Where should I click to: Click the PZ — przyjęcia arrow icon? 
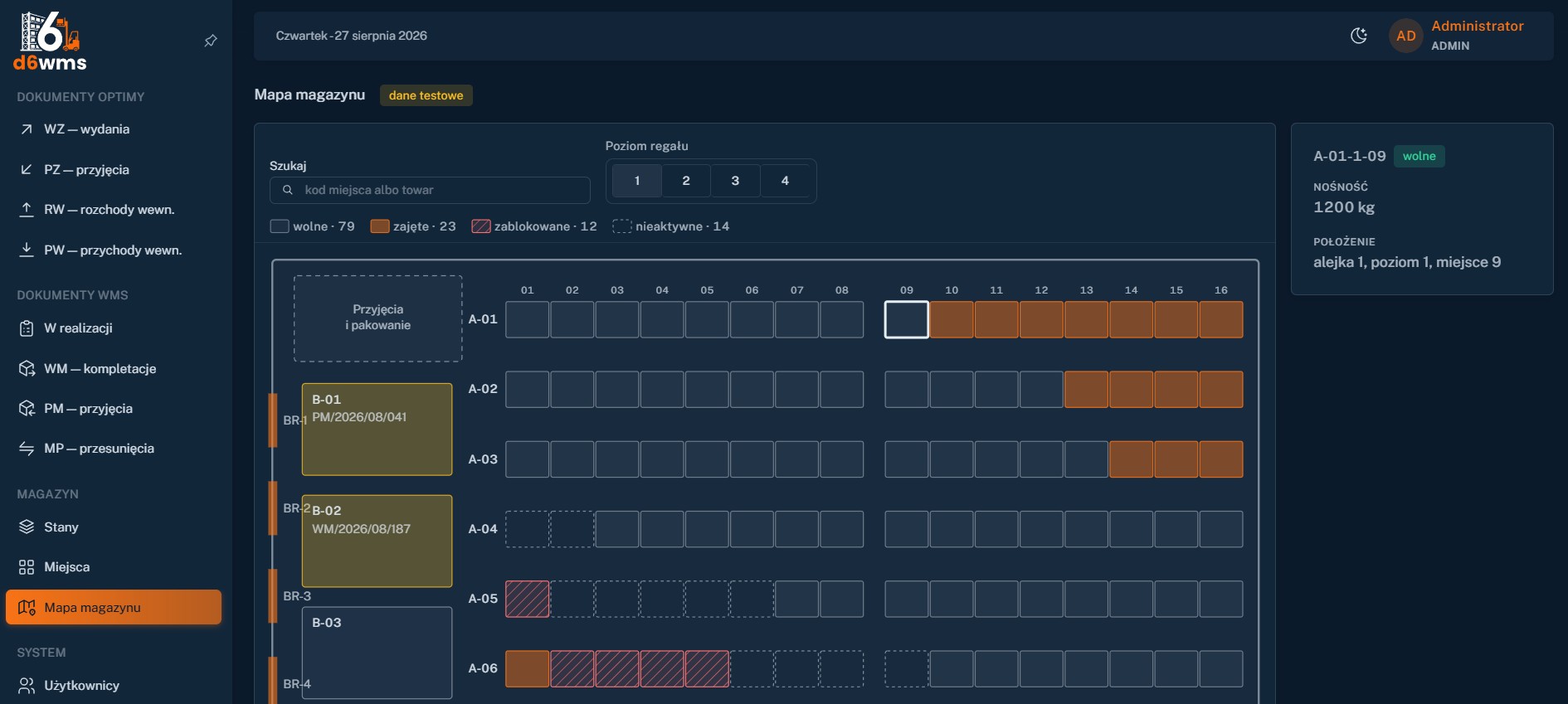27,170
